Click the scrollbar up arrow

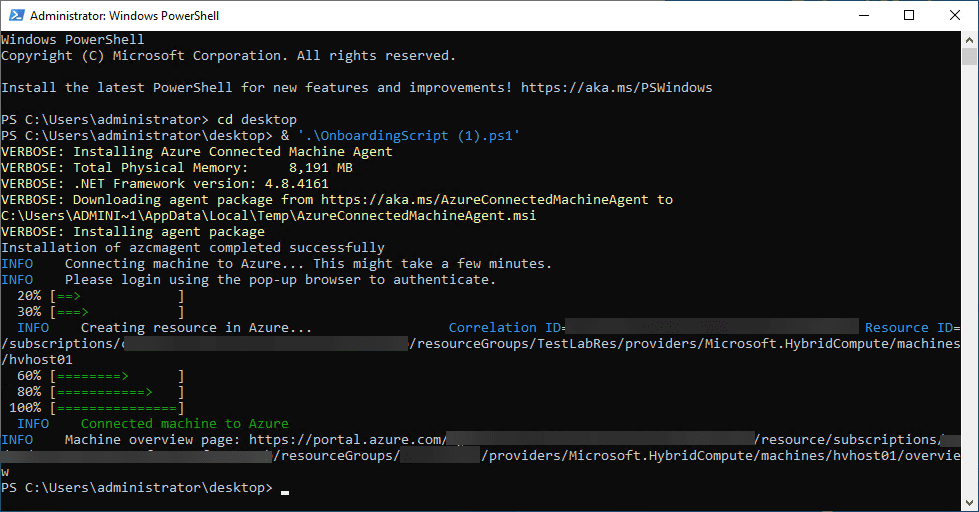pos(969,39)
